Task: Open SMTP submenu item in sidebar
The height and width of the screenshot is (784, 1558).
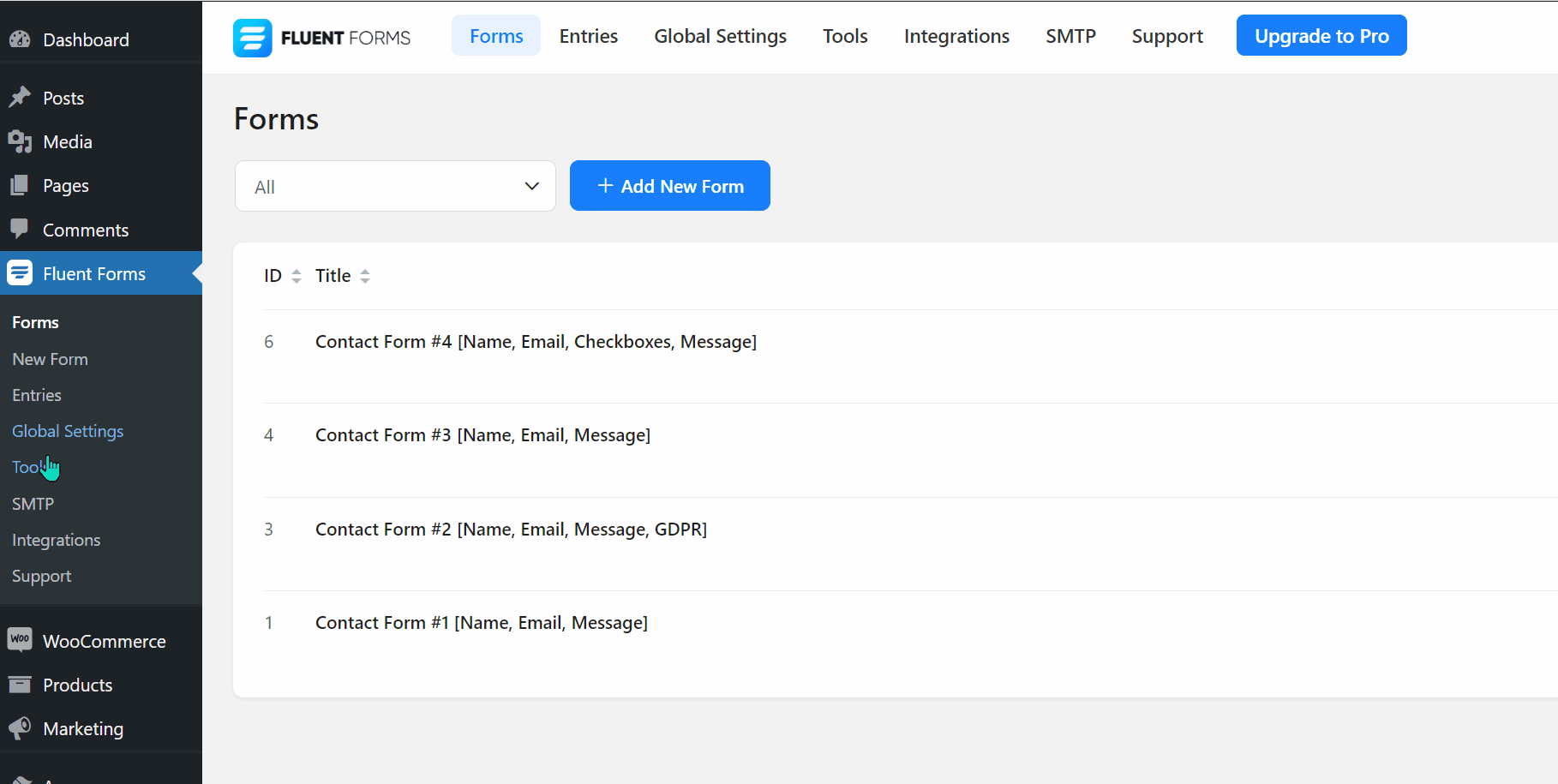Action: (33, 504)
